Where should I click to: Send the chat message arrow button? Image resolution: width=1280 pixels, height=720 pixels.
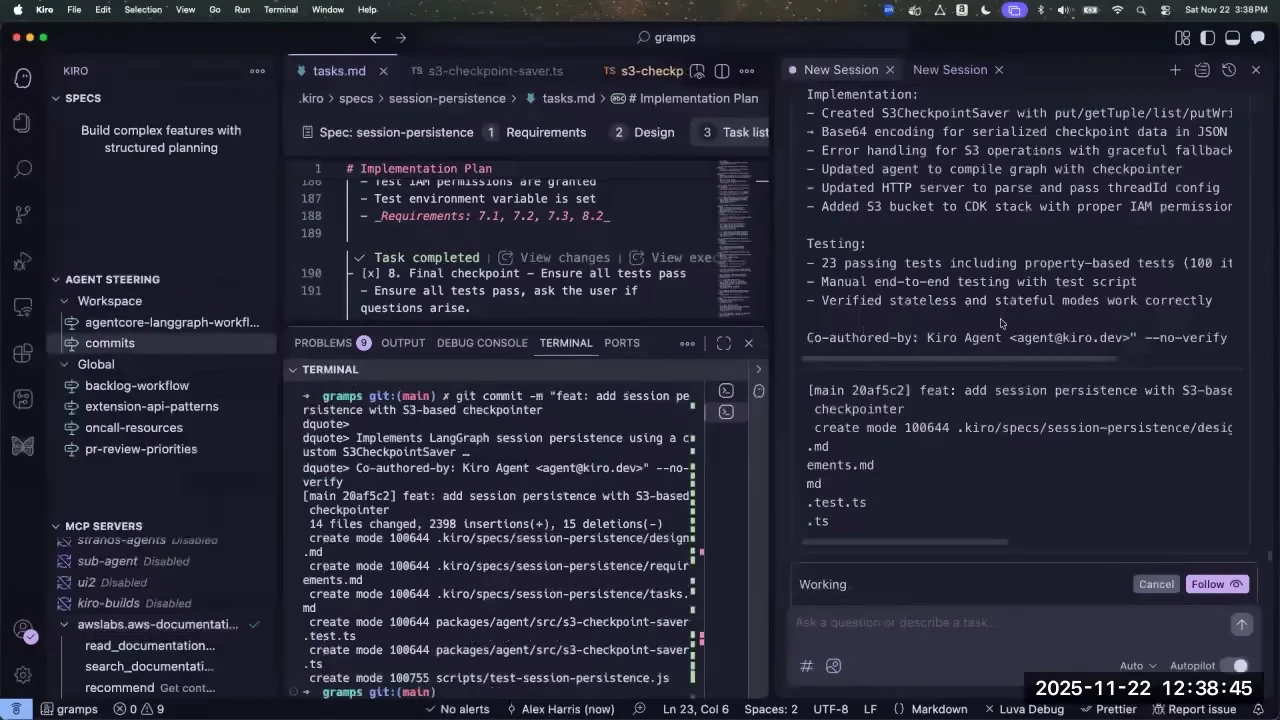pos(1241,624)
